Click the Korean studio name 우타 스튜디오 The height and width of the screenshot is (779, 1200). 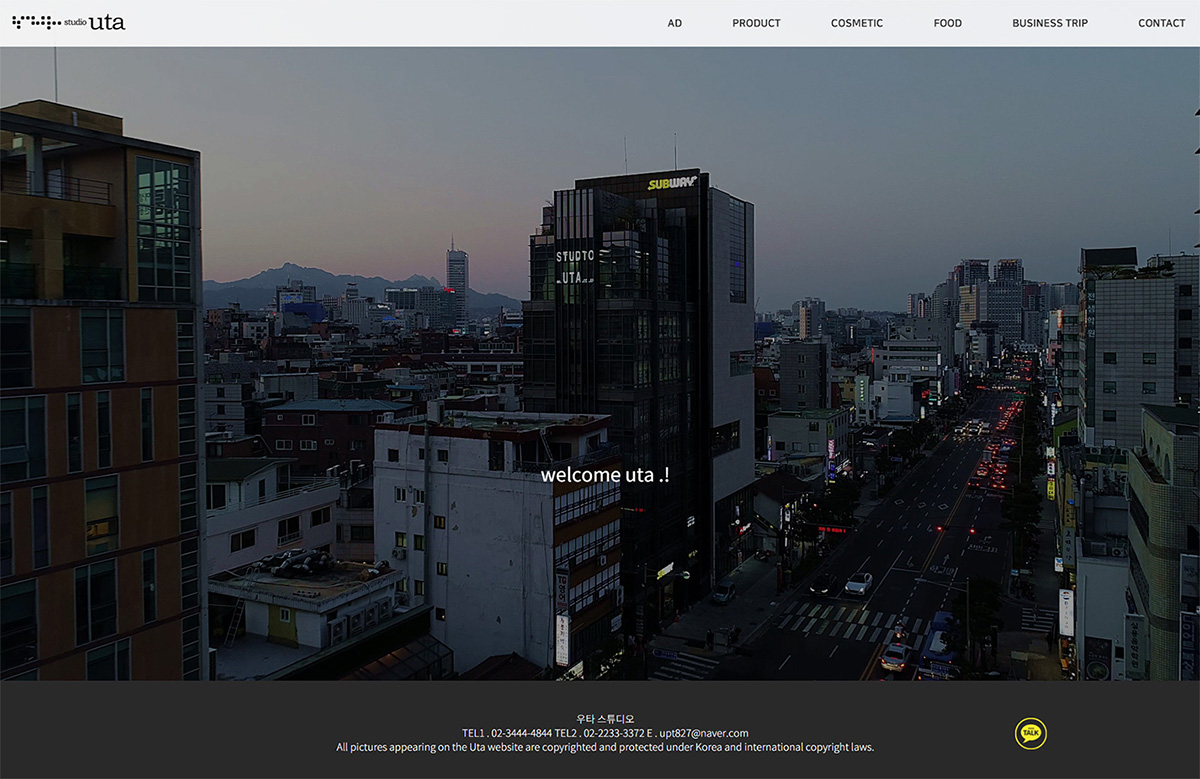(605, 719)
